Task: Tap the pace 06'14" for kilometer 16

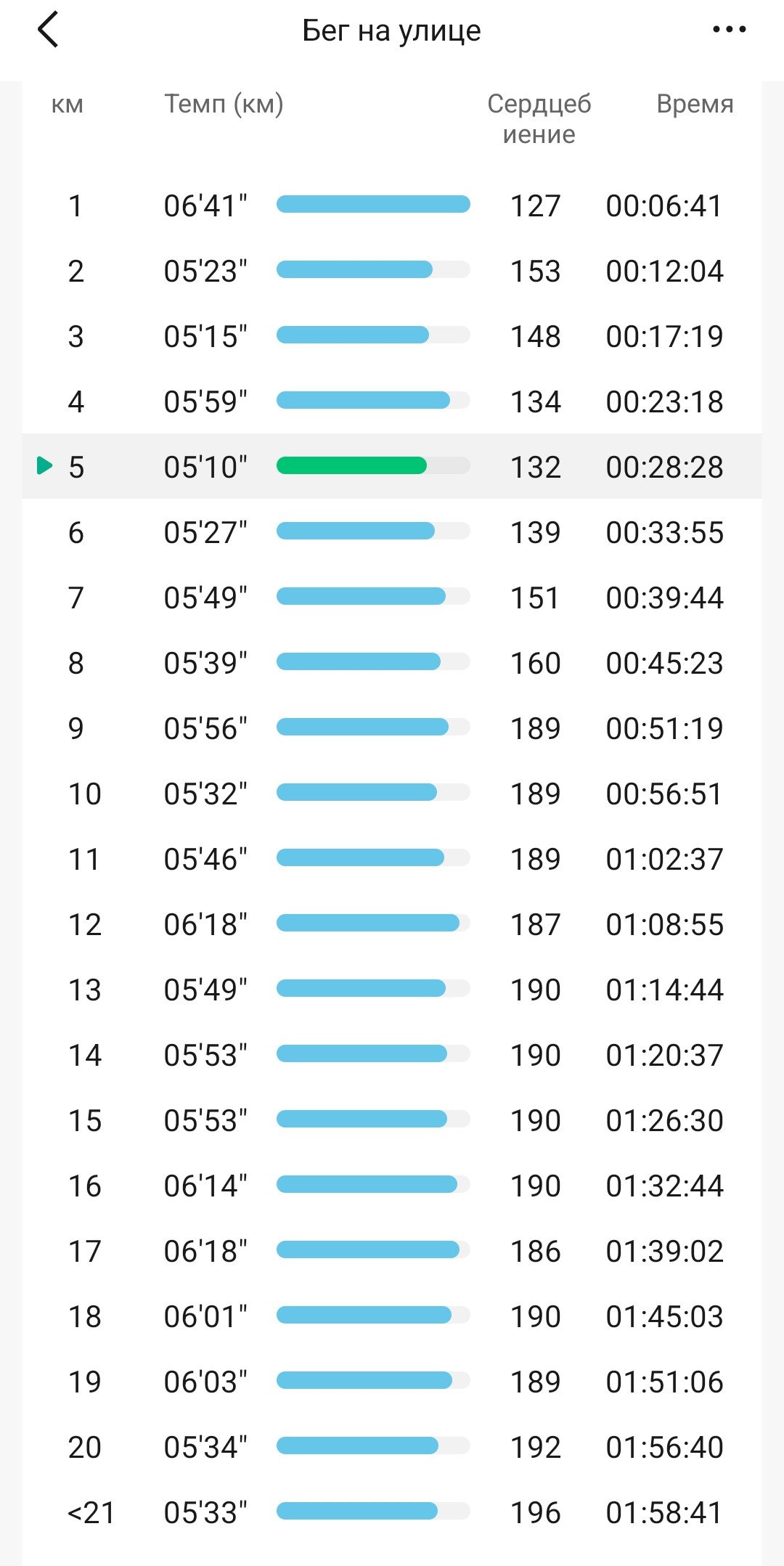Action: (205, 1186)
